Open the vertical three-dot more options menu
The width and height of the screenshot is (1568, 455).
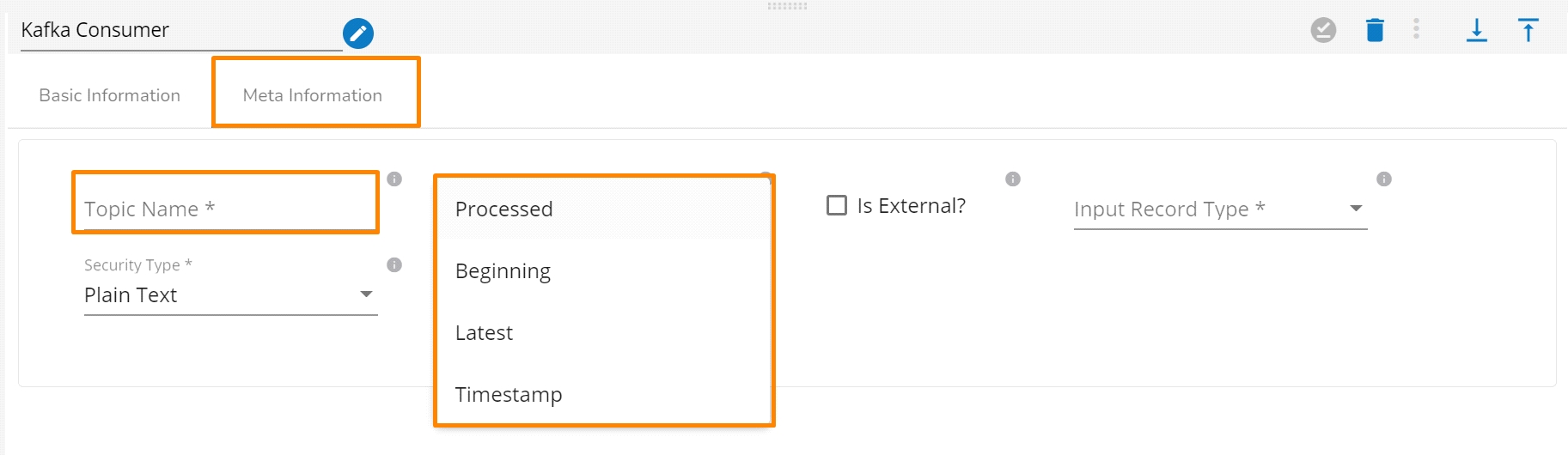click(x=1416, y=29)
